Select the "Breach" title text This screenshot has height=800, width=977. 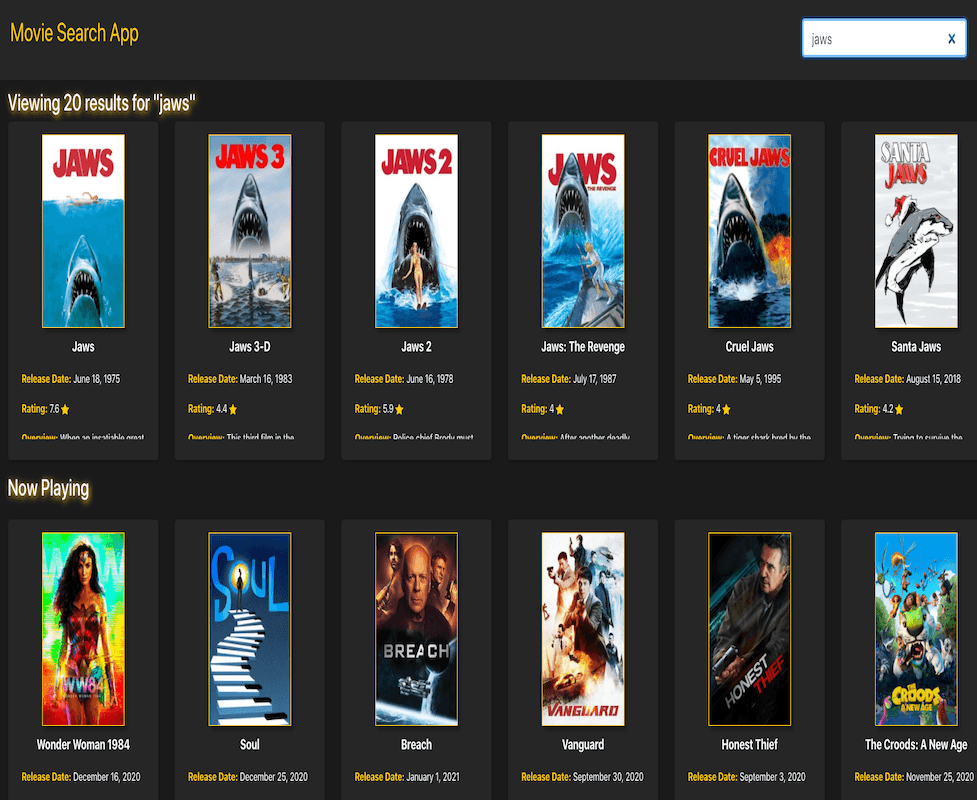point(416,745)
